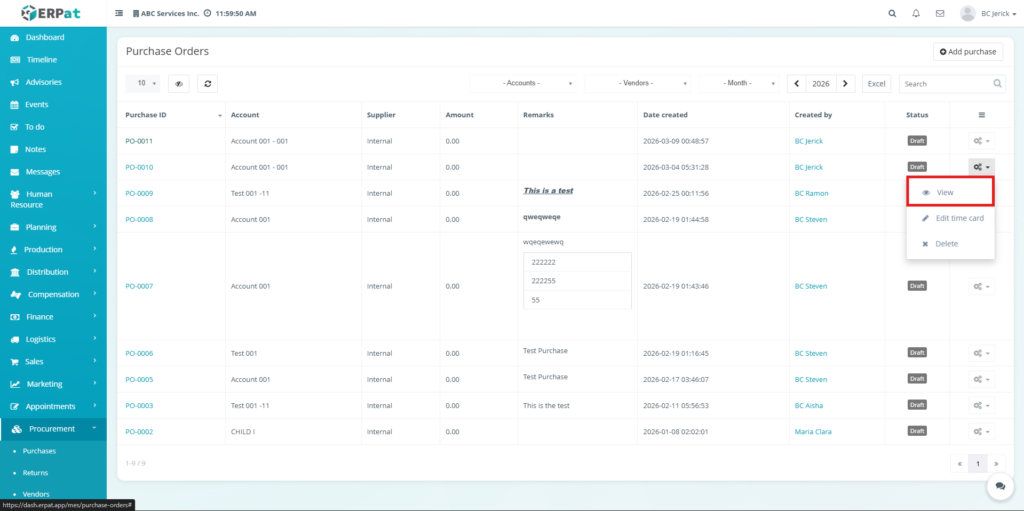This screenshot has width=1024, height=511.
Task: Open the Accounts filter dropdown
Action: point(525,84)
